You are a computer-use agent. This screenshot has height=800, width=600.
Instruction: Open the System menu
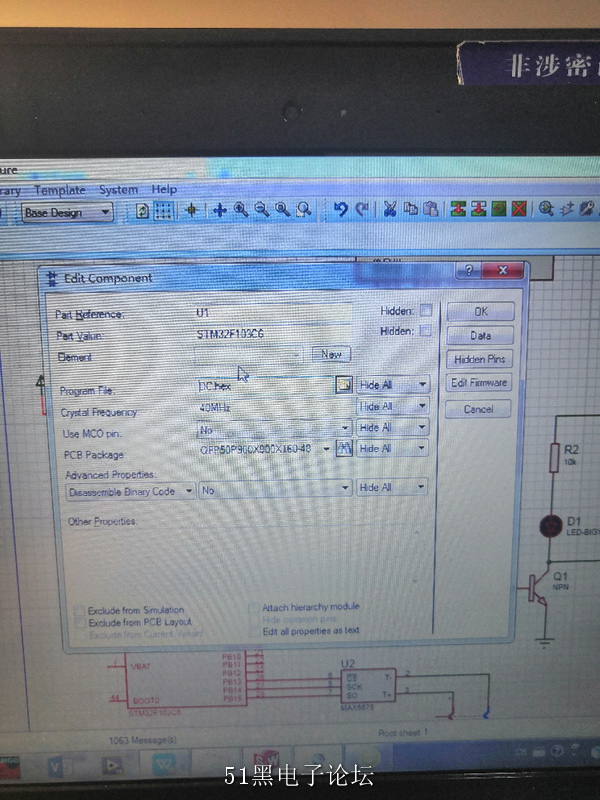[x=118, y=190]
